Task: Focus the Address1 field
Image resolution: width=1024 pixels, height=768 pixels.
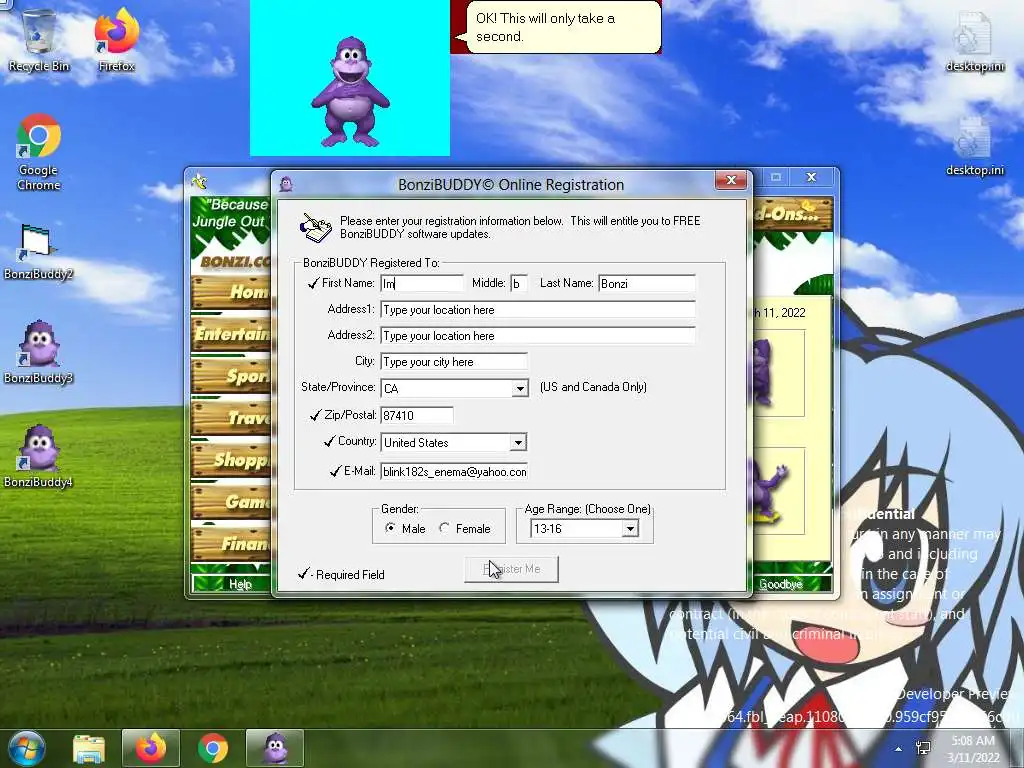Action: 538,310
